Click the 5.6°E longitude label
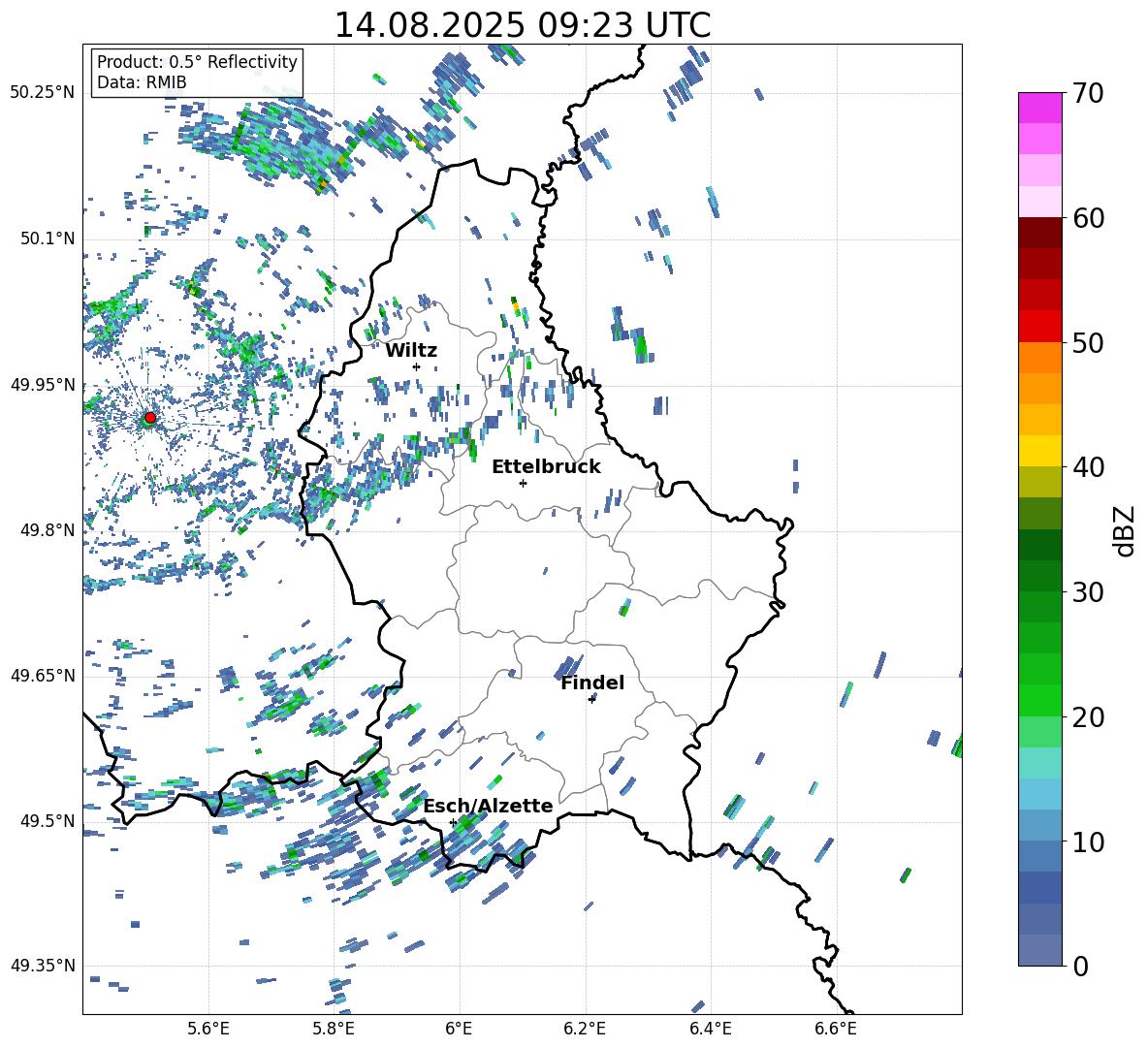Viewport: 1148px width, 1048px height. pyautogui.click(x=208, y=1029)
